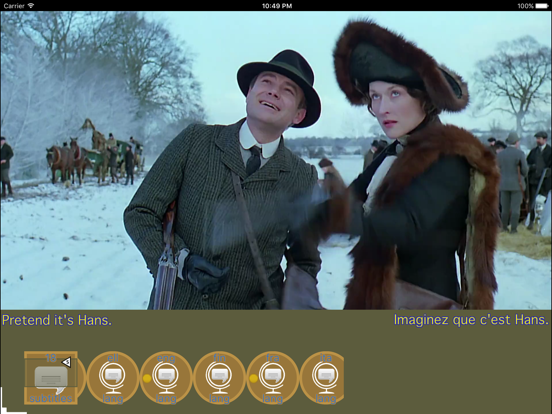Viewport: 552px width, 414px height.
Task: Tap the French subtitle 'Imaginez que c'est Hans.'
Action: click(x=471, y=320)
